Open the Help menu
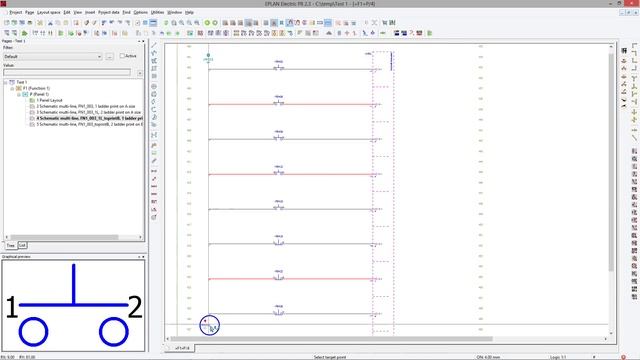 189,12
